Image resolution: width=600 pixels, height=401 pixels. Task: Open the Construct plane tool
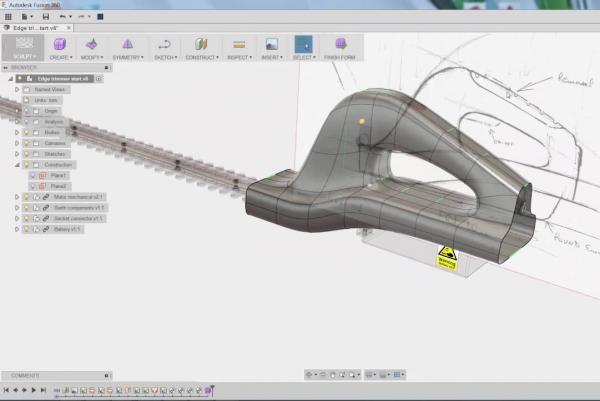click(x=200, y=45)
